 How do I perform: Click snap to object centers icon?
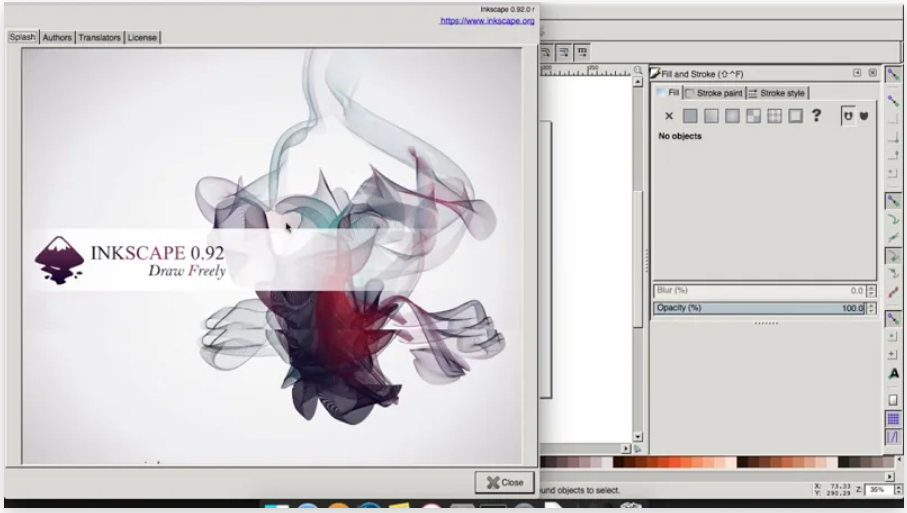[893, 336]
